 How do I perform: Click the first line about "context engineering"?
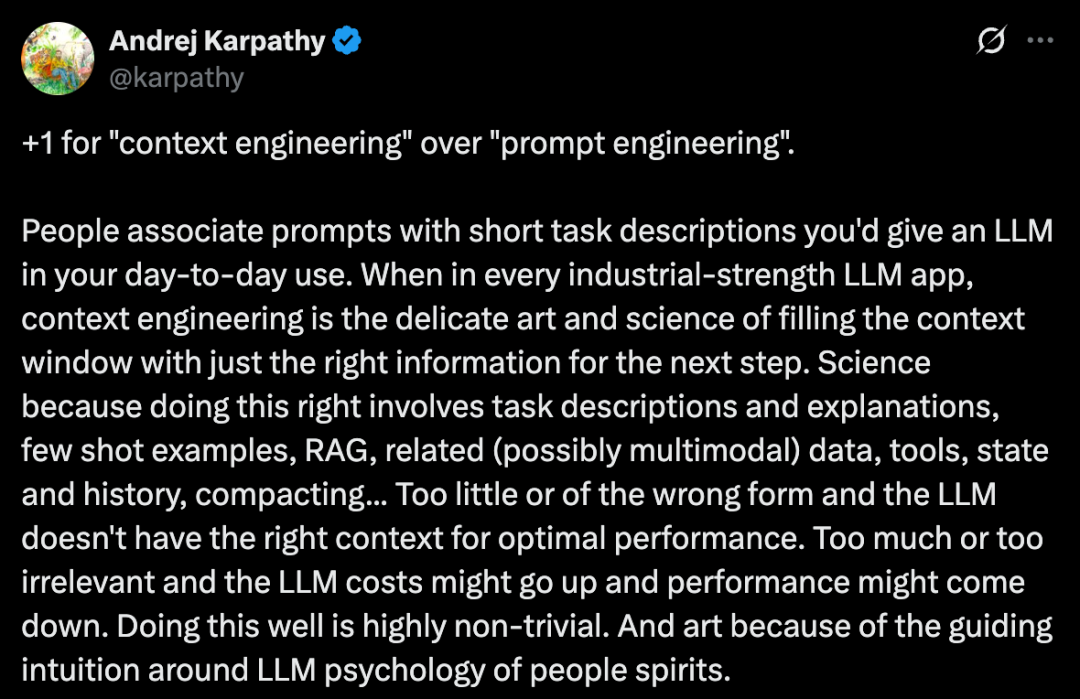(x=408, y=143)
